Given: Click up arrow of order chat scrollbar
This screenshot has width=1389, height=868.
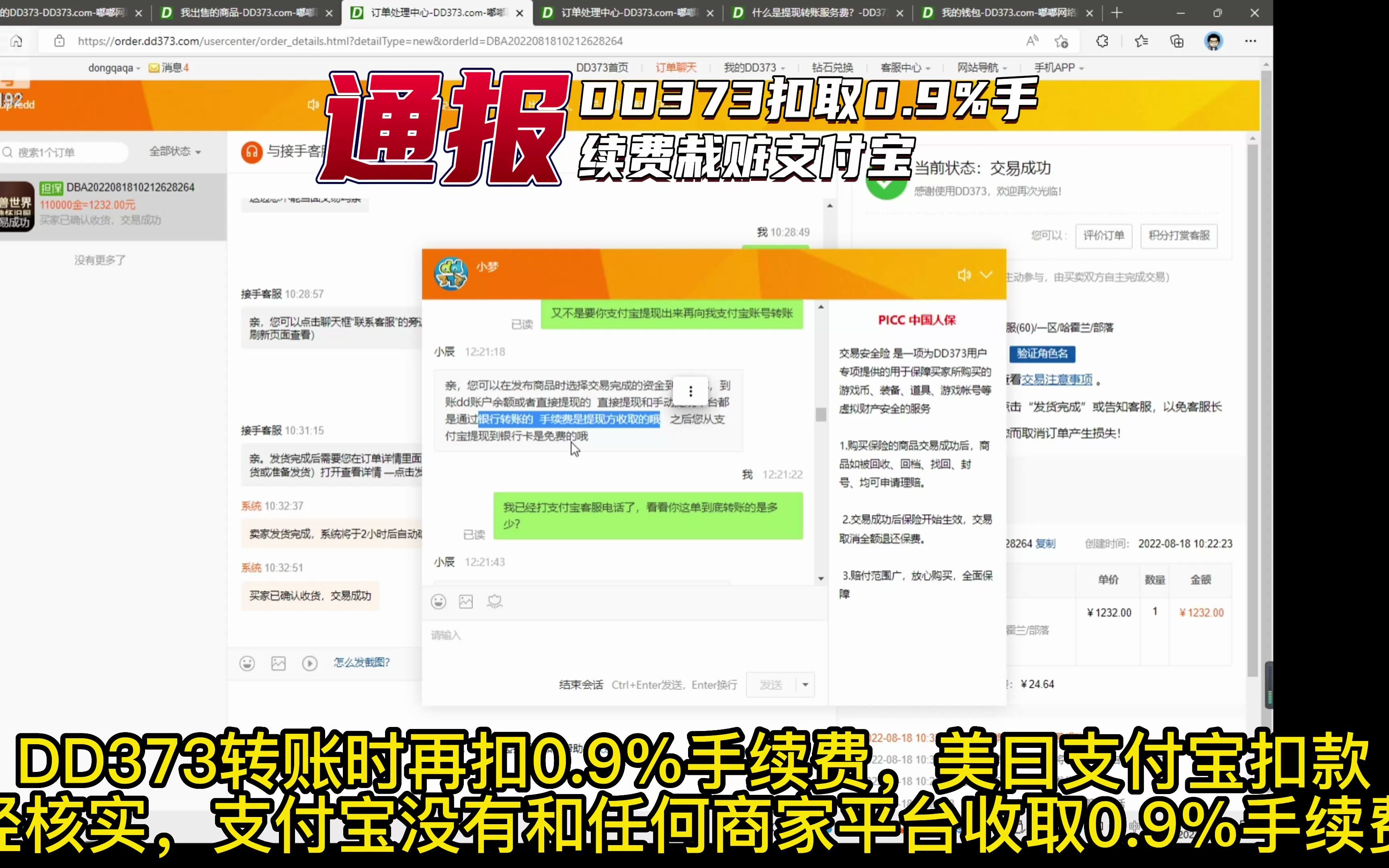Looking at the screenshot, I should tap(830, 205).
